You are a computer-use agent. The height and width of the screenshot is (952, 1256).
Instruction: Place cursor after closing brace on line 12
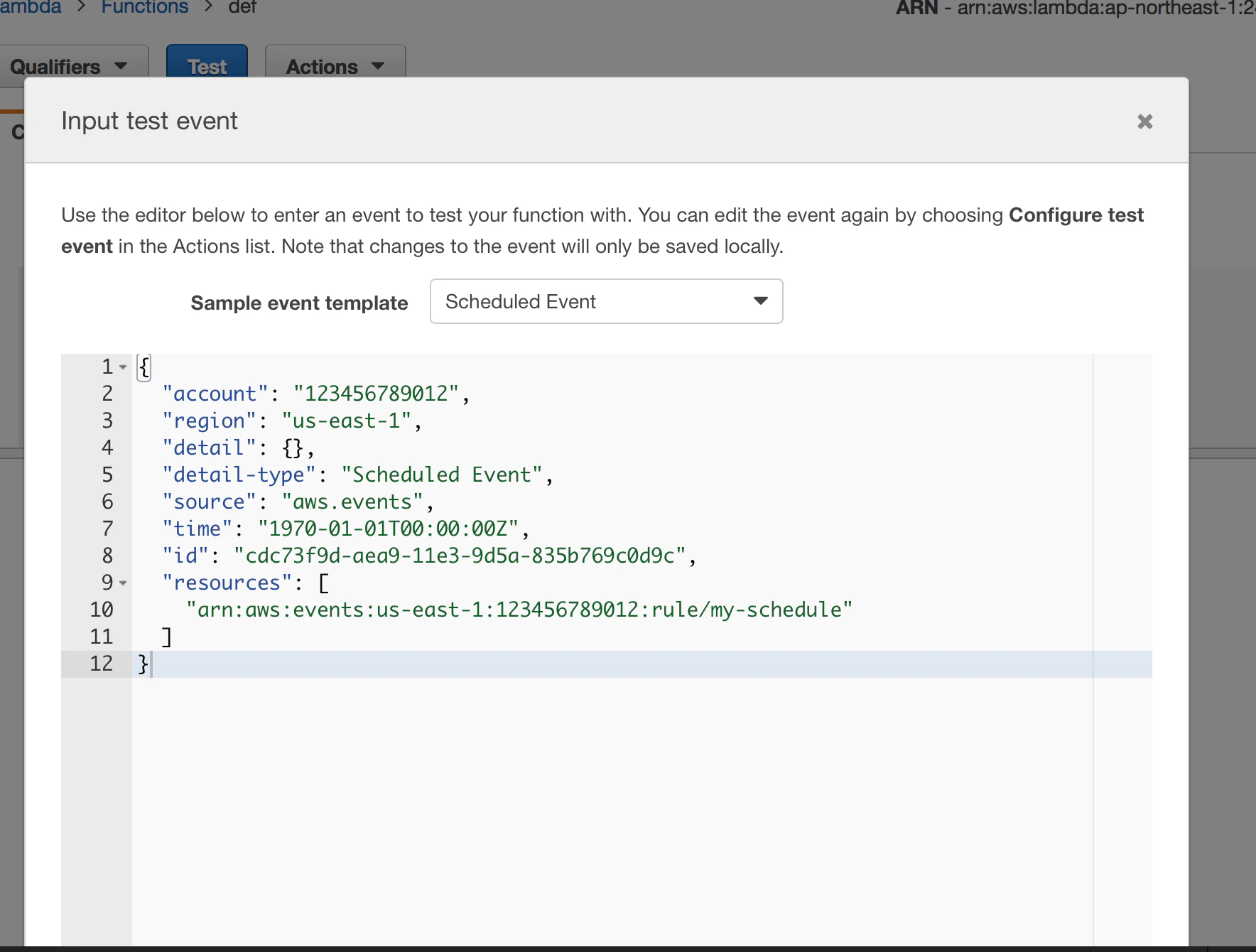[x=151, y=664]
